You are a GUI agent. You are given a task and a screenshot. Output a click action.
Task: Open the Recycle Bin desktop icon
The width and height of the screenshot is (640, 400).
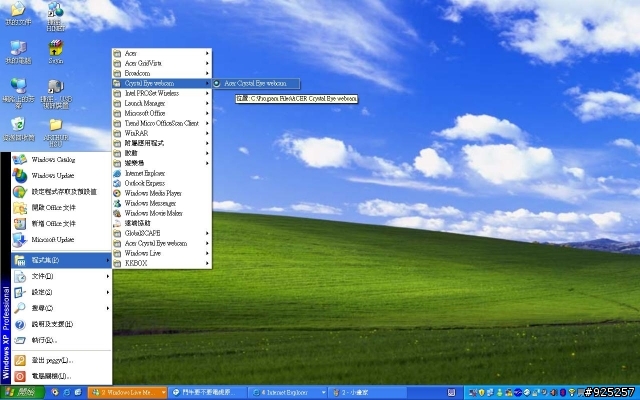pyautogui.click(x=18, y=129)
